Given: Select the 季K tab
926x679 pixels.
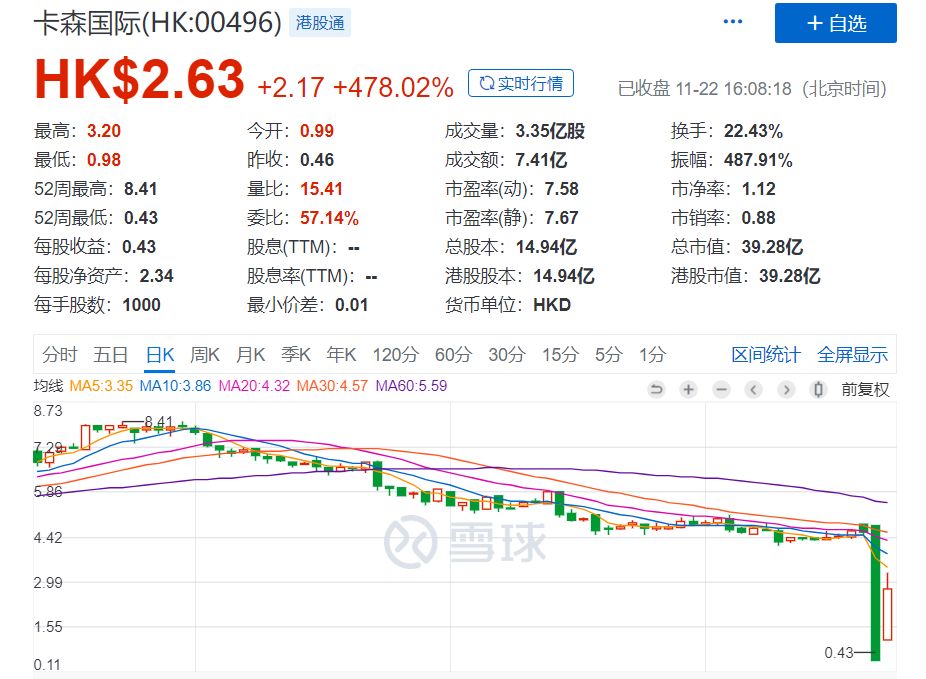Looking at the screenshot, I should click(295, 355).
